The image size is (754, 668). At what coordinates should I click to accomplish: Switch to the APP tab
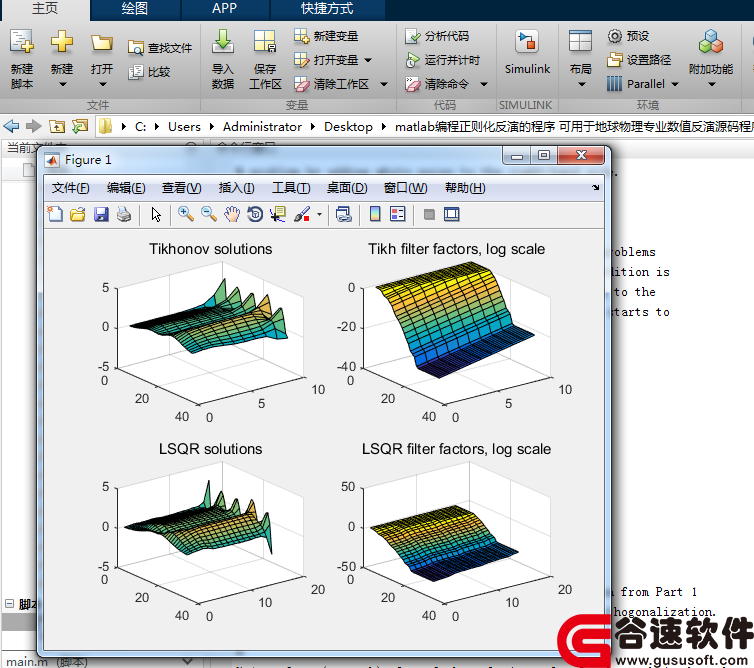pos(224,9)
